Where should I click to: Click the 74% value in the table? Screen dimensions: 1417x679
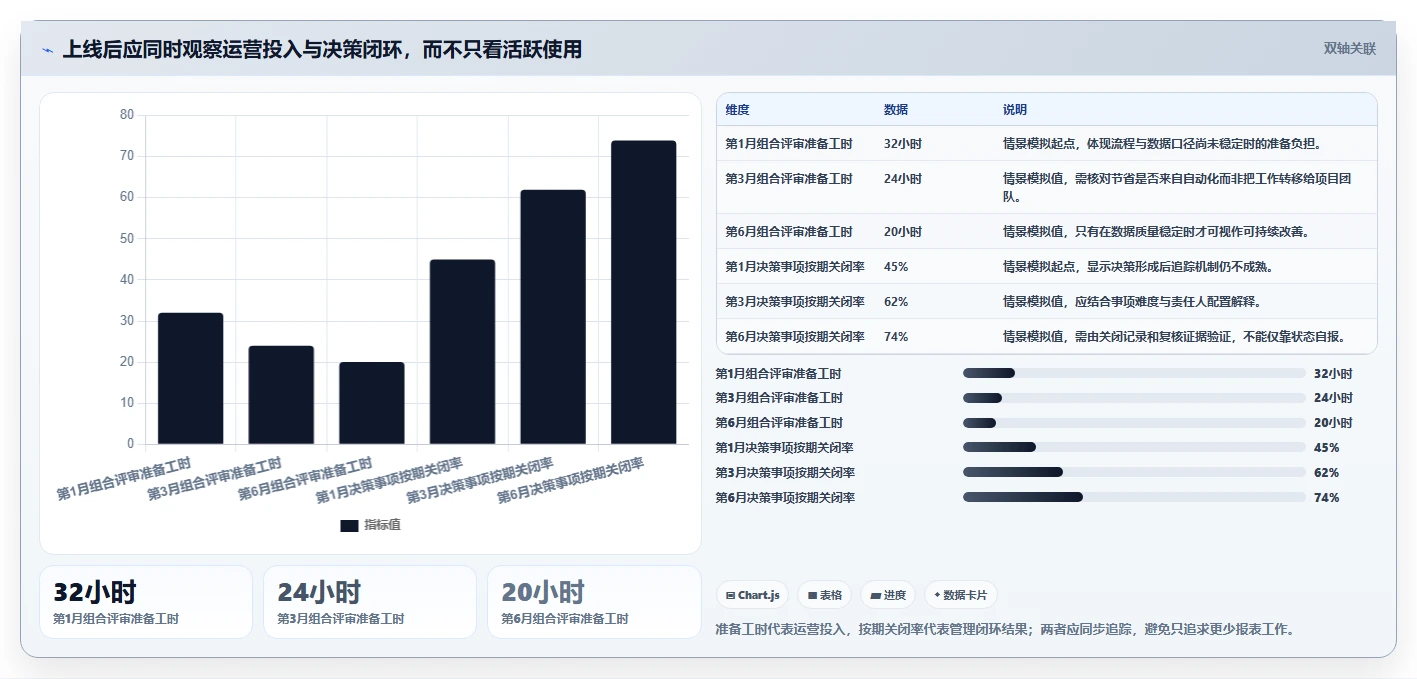(x=896, y=337)
